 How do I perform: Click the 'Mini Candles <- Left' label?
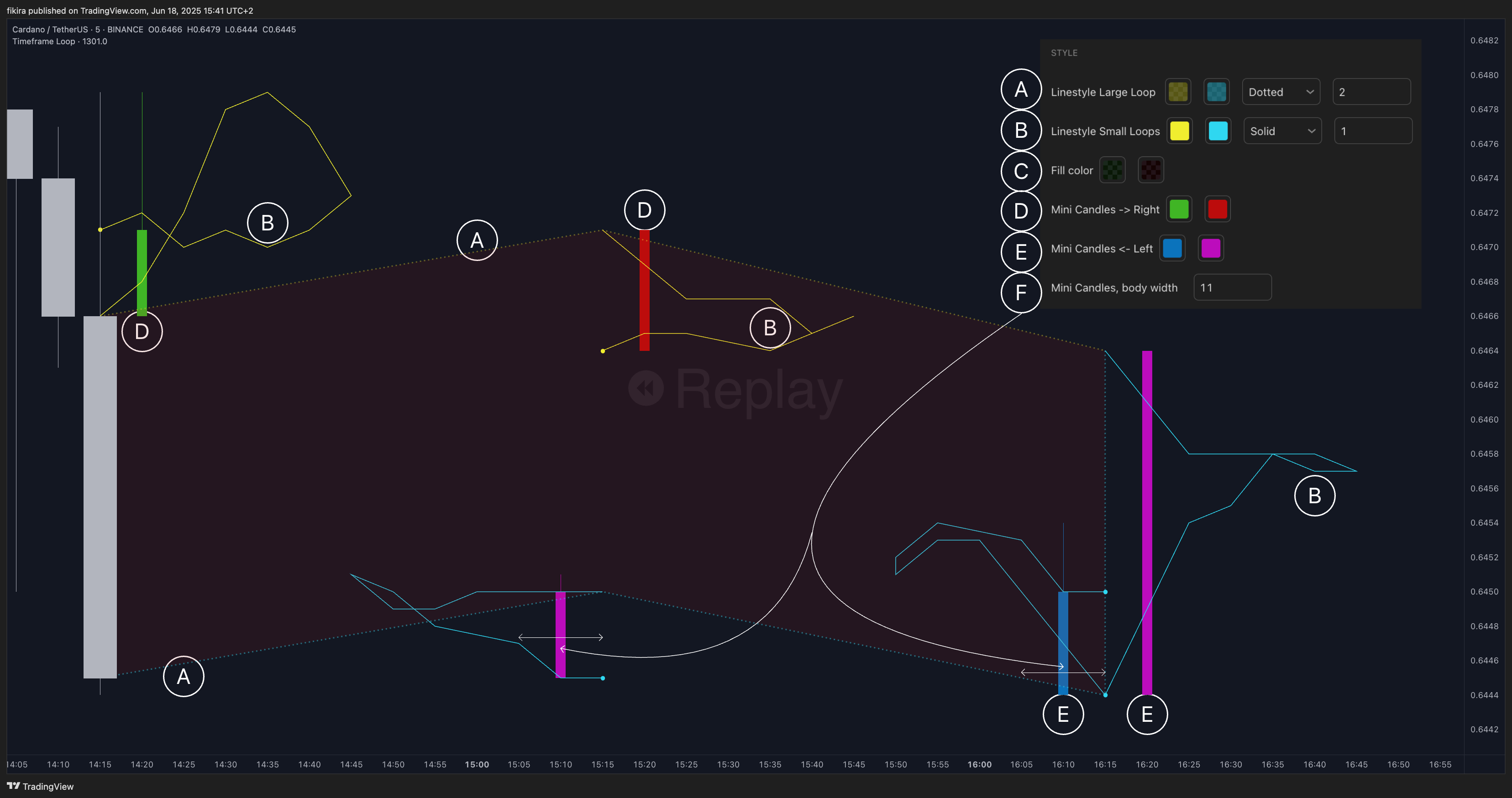point(1102,249)
